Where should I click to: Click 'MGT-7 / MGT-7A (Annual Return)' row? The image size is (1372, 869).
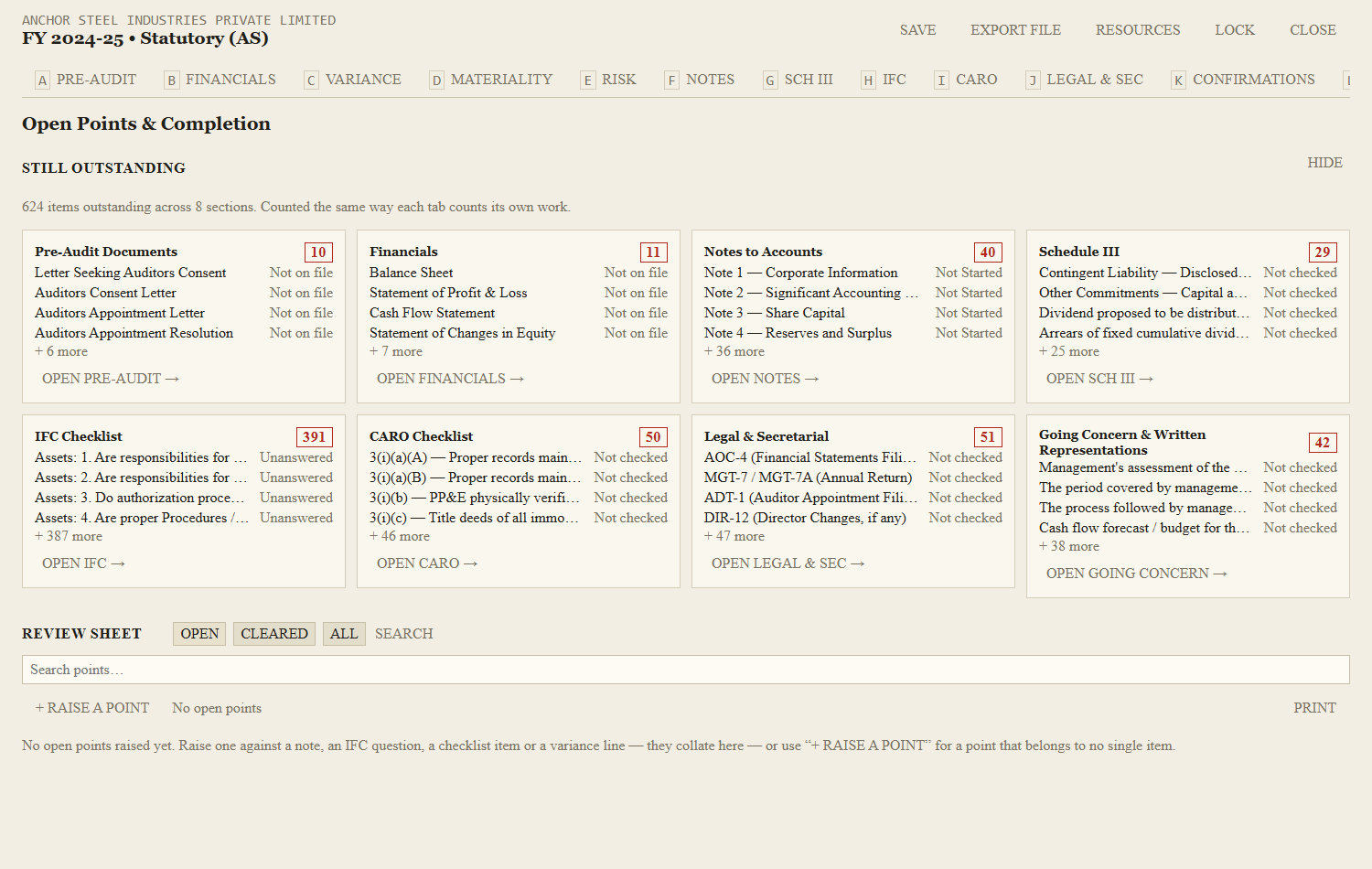(x=853, y=477)
